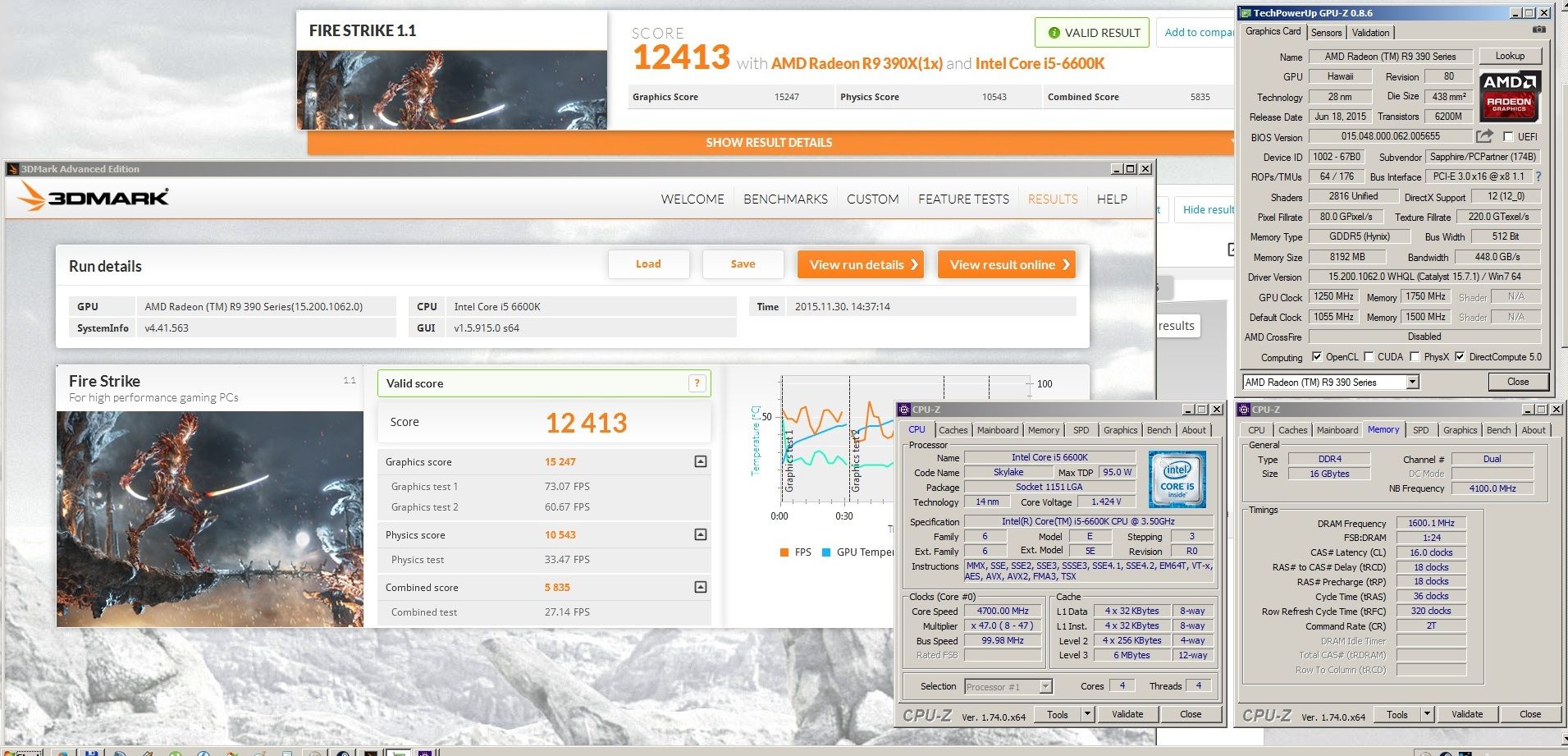Switch to Bench tab in CPU-Z processor window
The image size is (1568, 756).
tap(1159, 430)
